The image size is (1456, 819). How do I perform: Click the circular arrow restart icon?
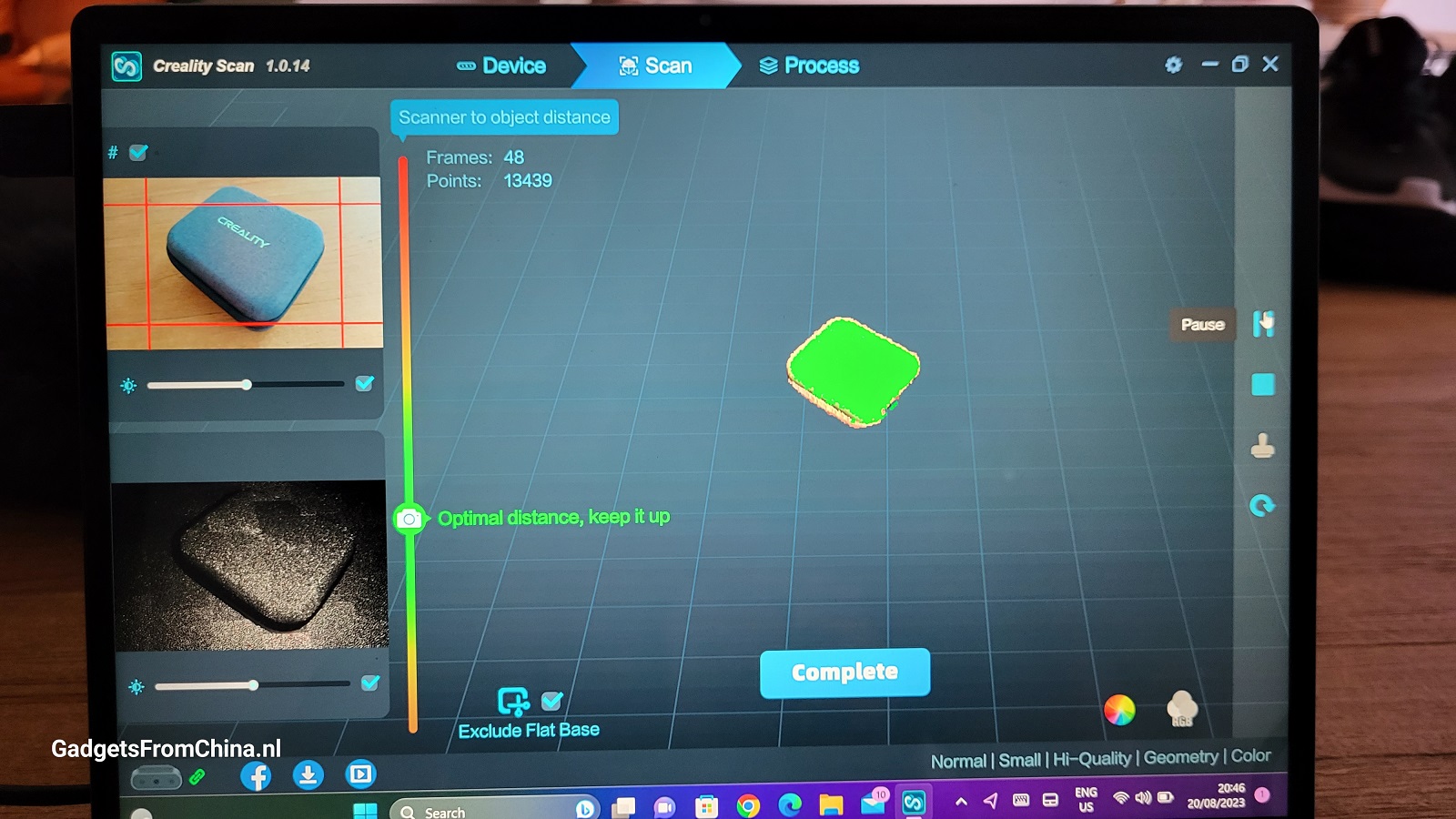click(x=1262, y=506)
